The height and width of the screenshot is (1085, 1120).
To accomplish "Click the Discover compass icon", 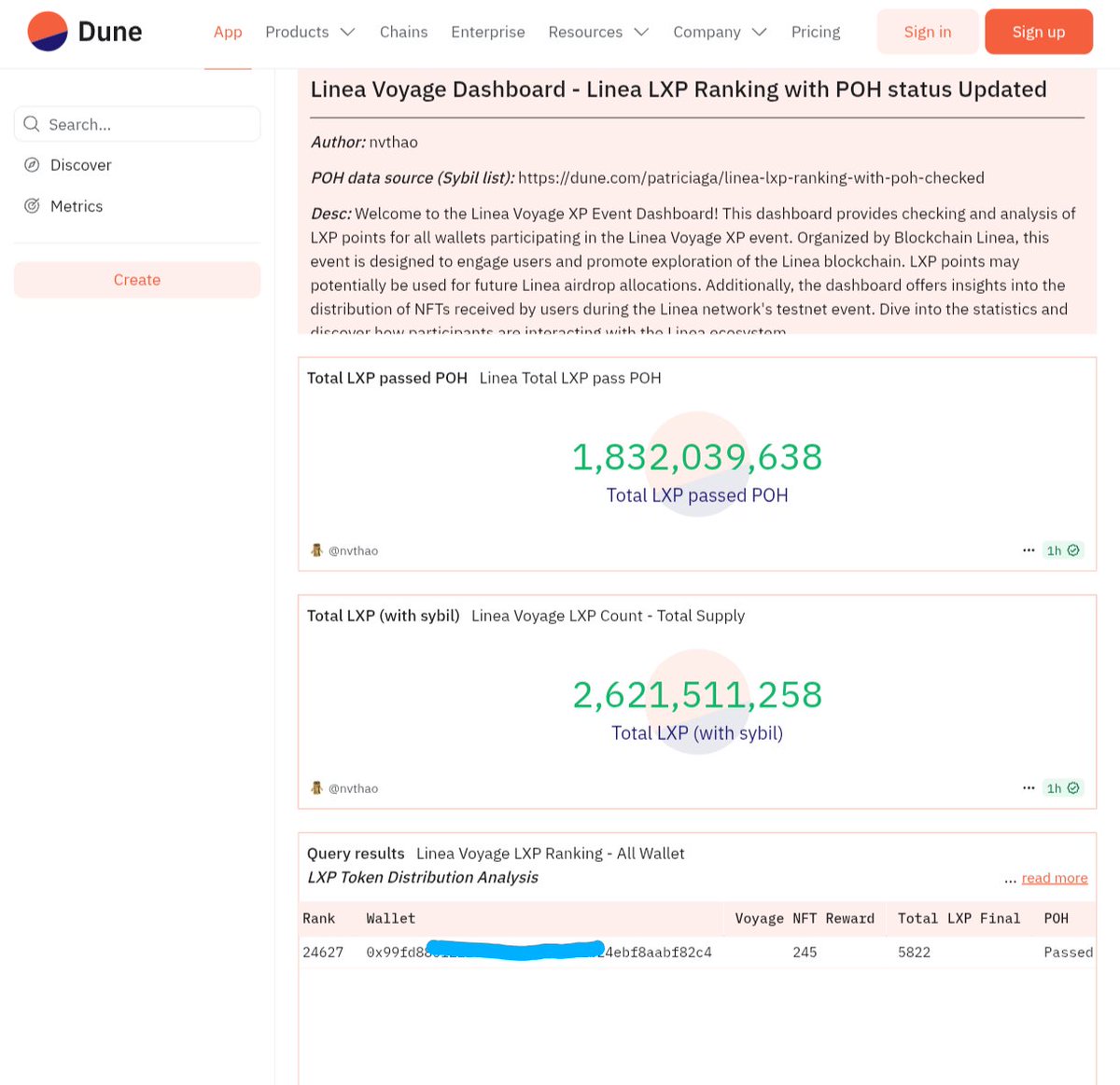I will 32,165.
